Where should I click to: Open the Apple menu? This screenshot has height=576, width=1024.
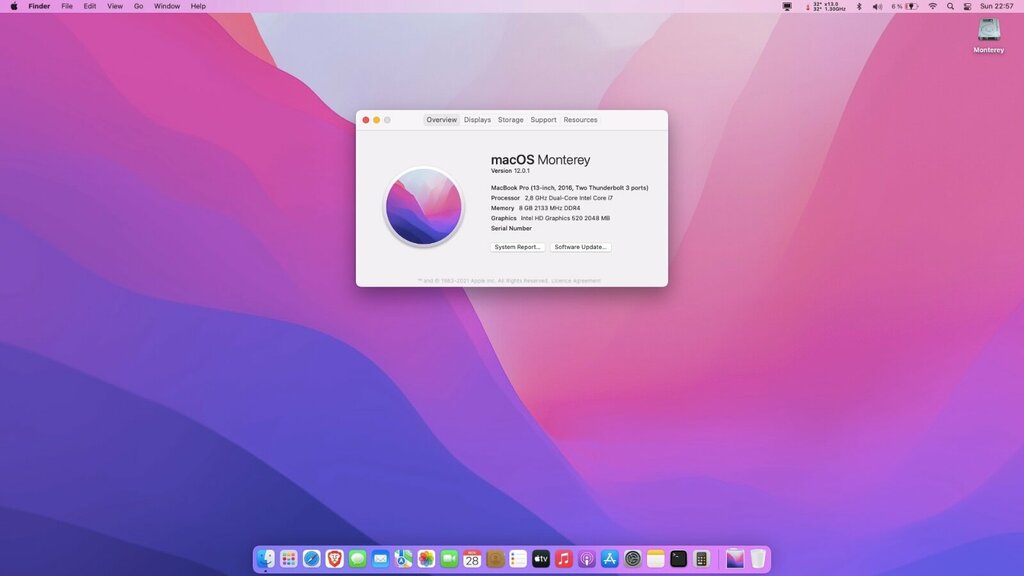point(14,6)
